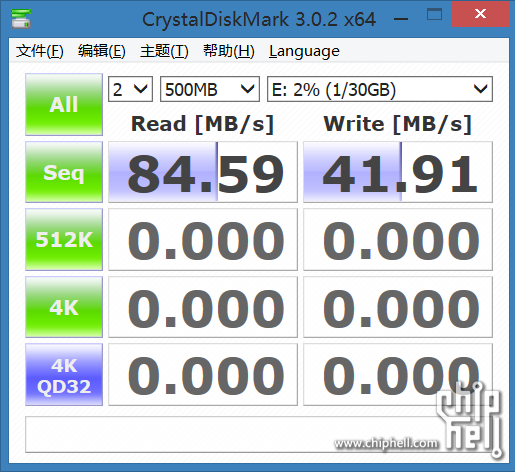
Task: Click the Seq write result 41.91
Action: 398,172
